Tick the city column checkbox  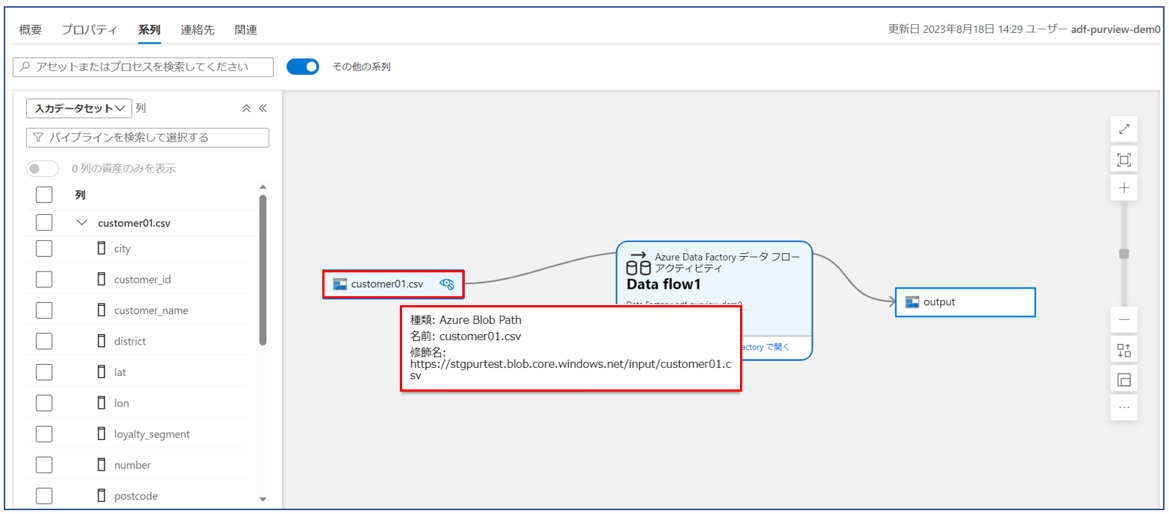click(x=44, y=248)
